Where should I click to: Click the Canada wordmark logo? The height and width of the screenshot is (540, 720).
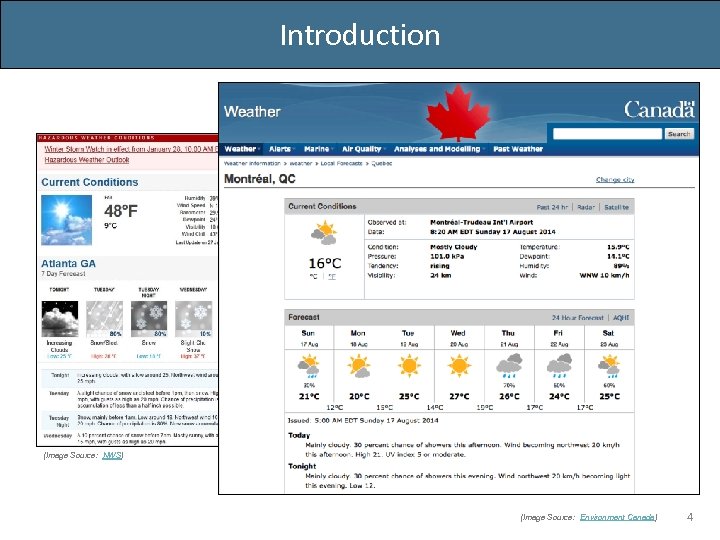tap(659, 109)
